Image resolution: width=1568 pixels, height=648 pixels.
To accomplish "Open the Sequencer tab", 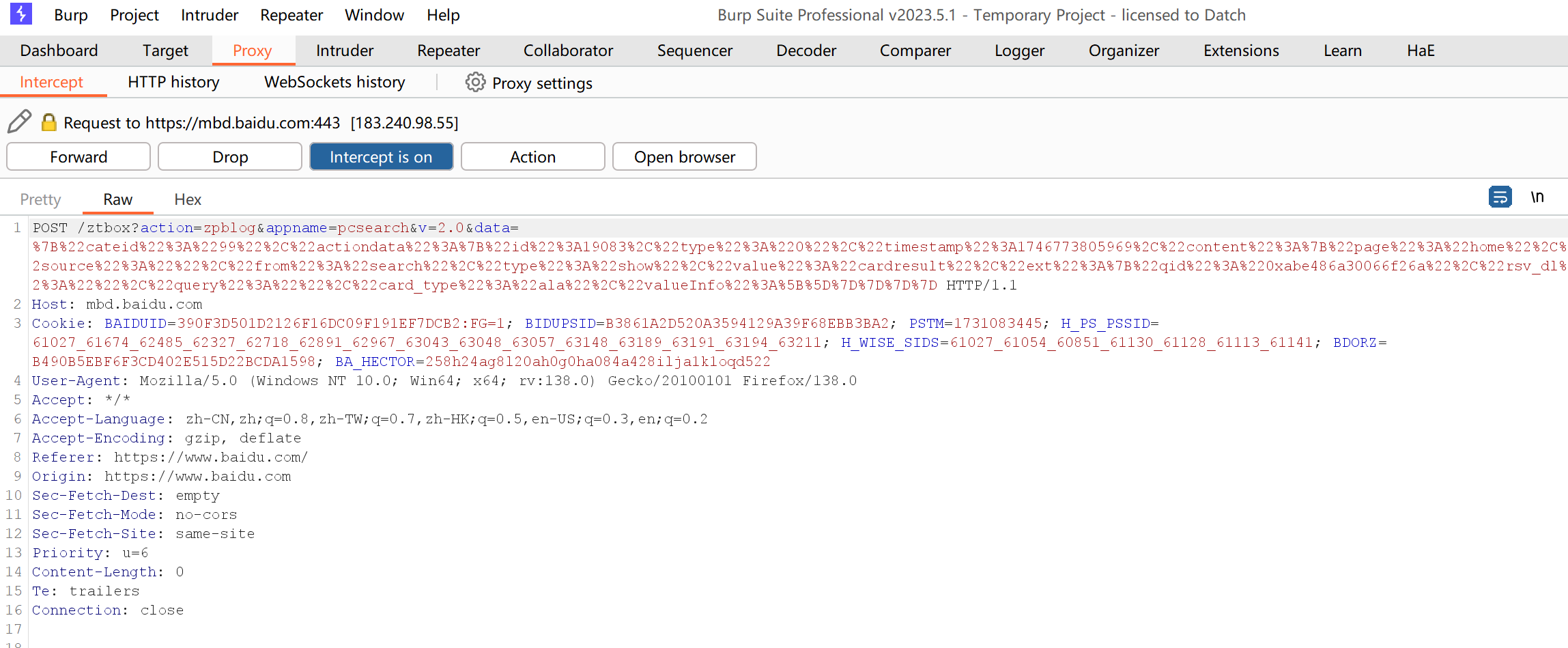I will (695, 51).
